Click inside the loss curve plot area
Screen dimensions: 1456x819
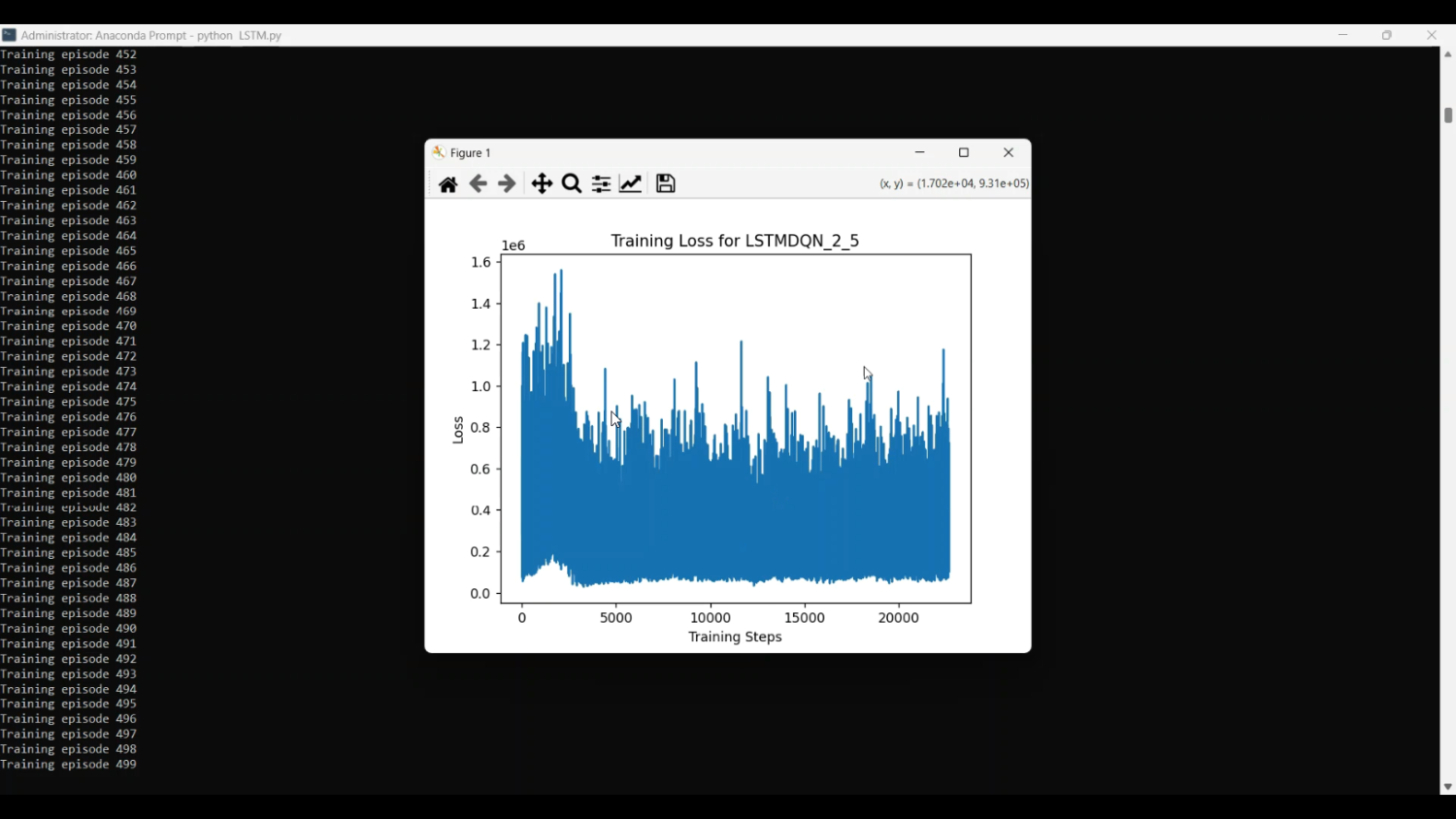pos(733,427)
